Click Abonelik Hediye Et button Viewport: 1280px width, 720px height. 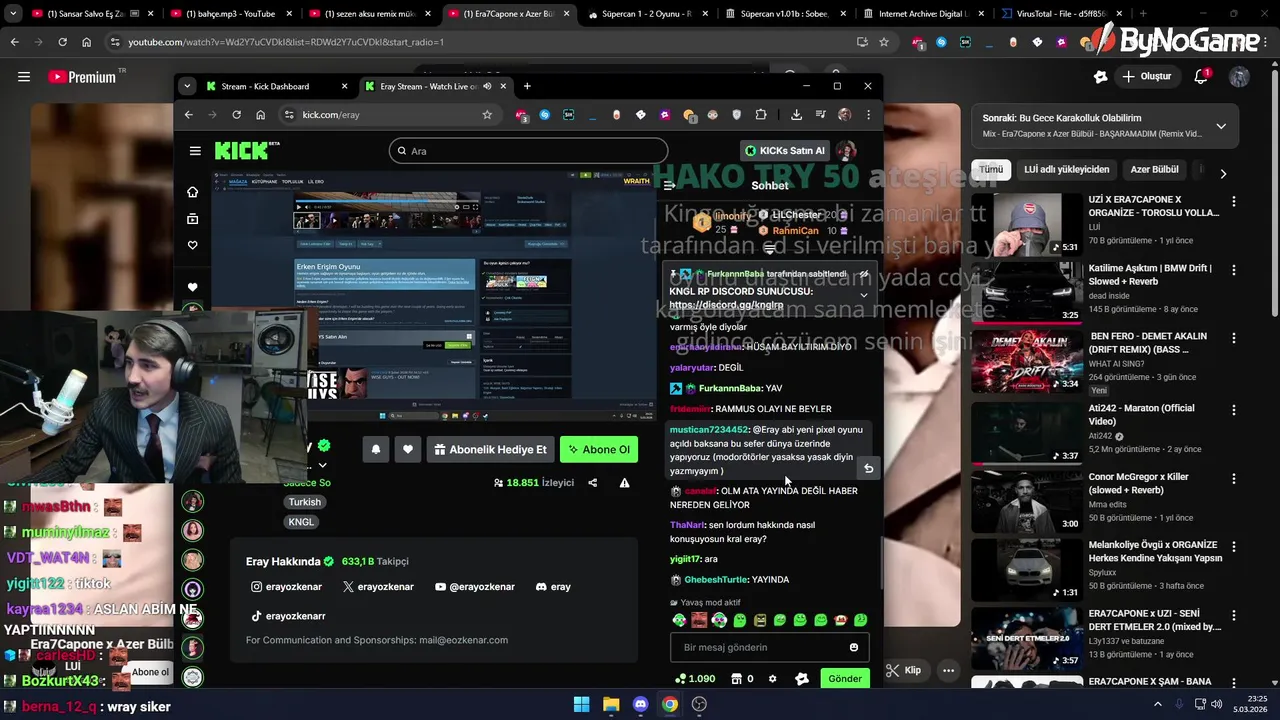[x=491, y=450]
